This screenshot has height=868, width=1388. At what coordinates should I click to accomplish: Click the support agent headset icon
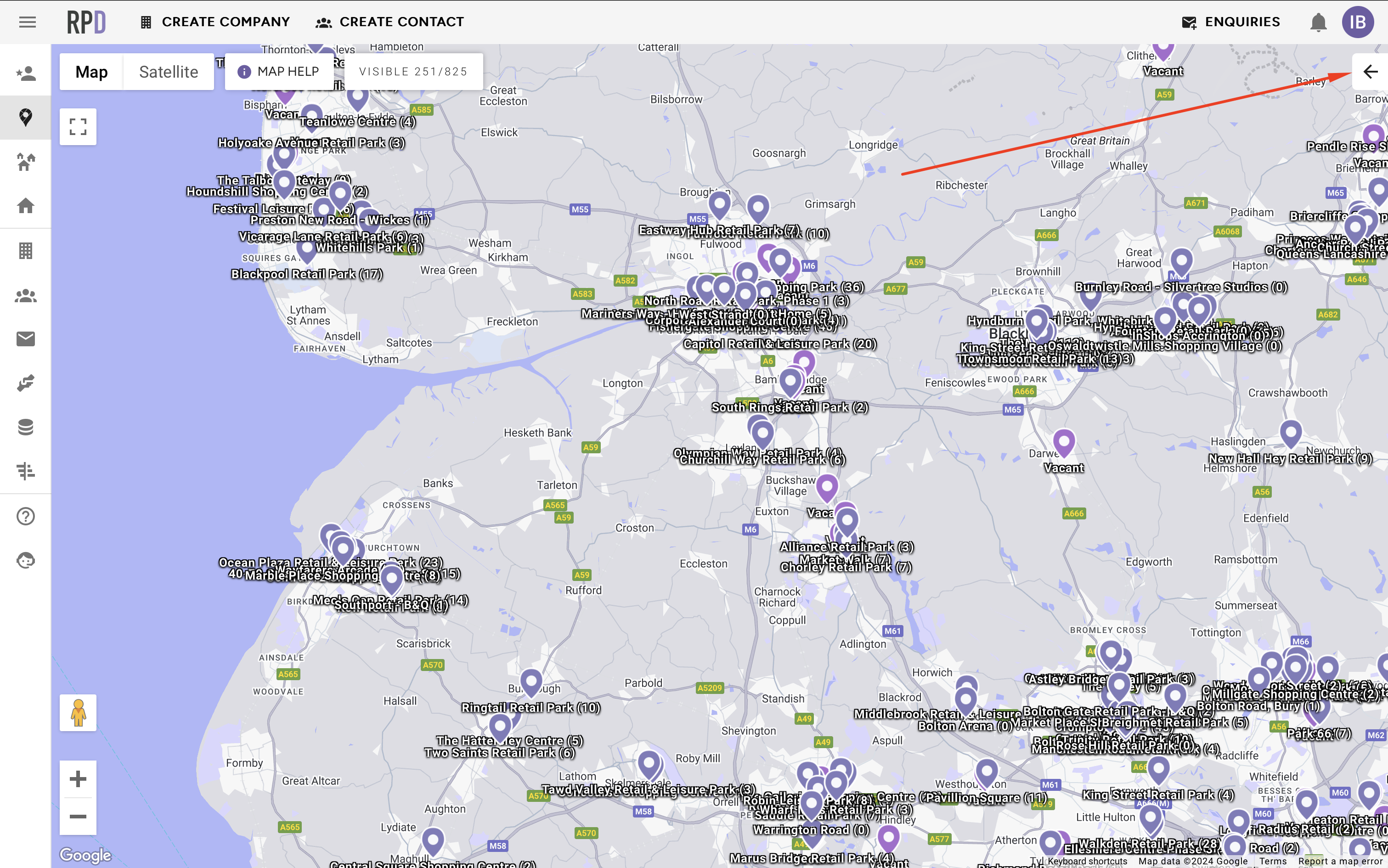25,560
